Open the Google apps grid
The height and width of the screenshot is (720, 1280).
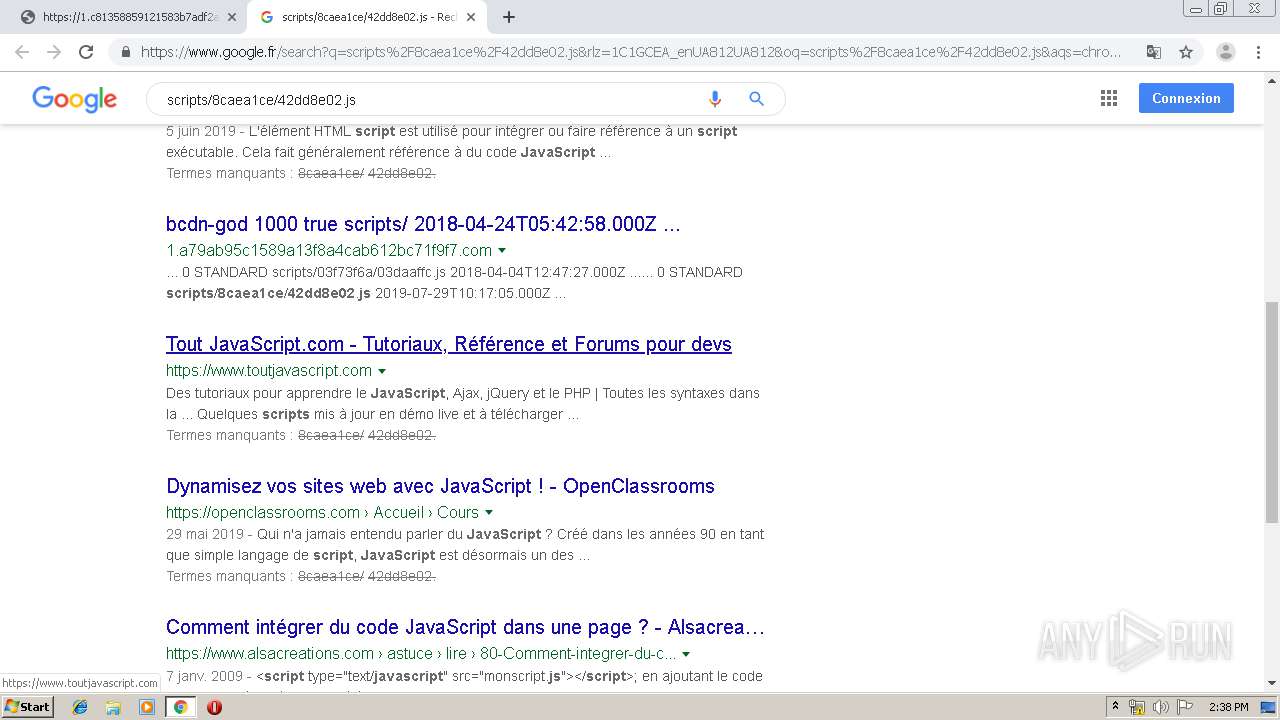point(1108,98)
